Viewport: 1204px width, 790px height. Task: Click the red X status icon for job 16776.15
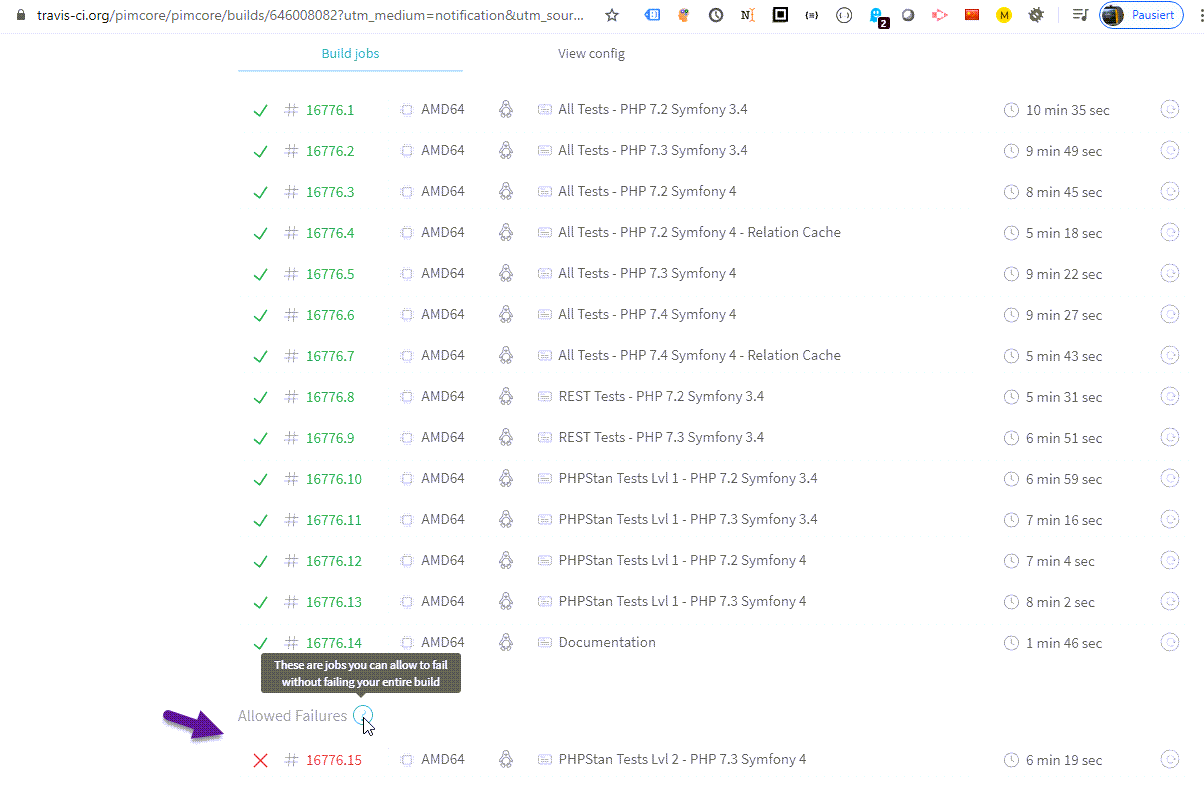[x=261, y=760]
